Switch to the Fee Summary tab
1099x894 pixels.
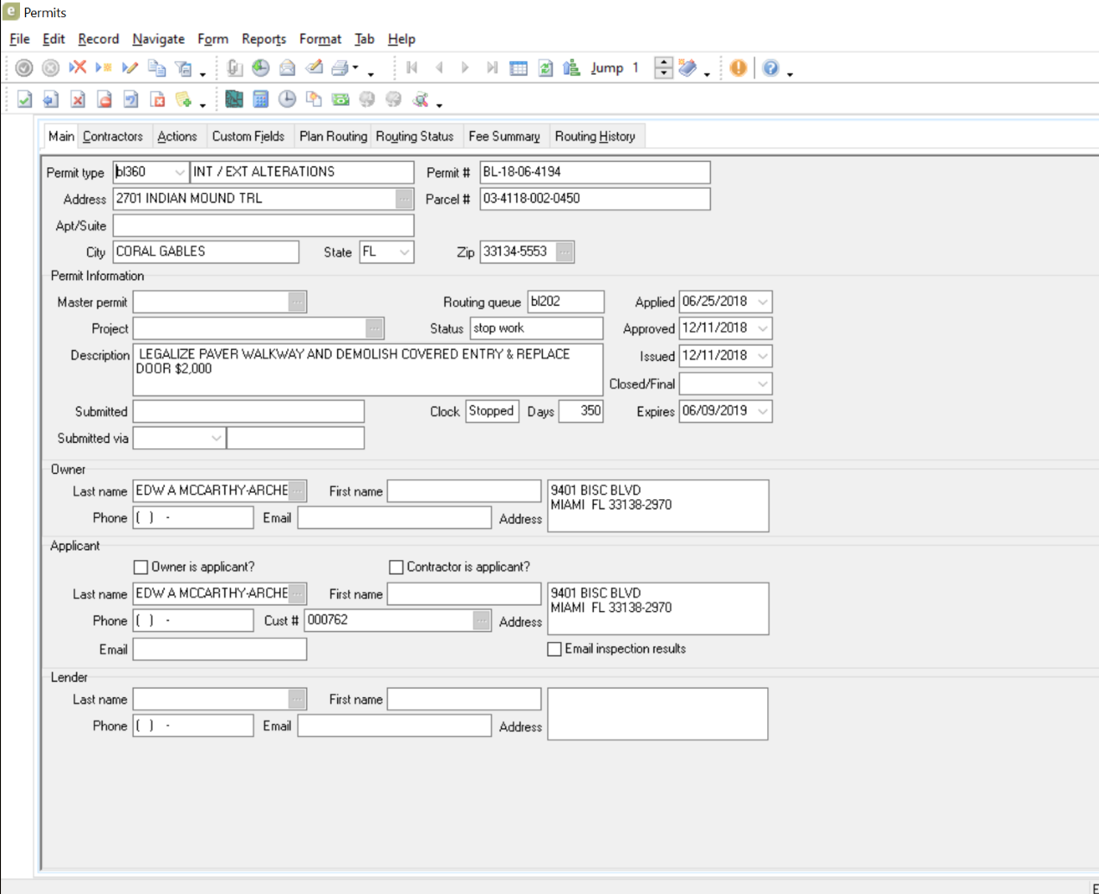tap(504, 136)
